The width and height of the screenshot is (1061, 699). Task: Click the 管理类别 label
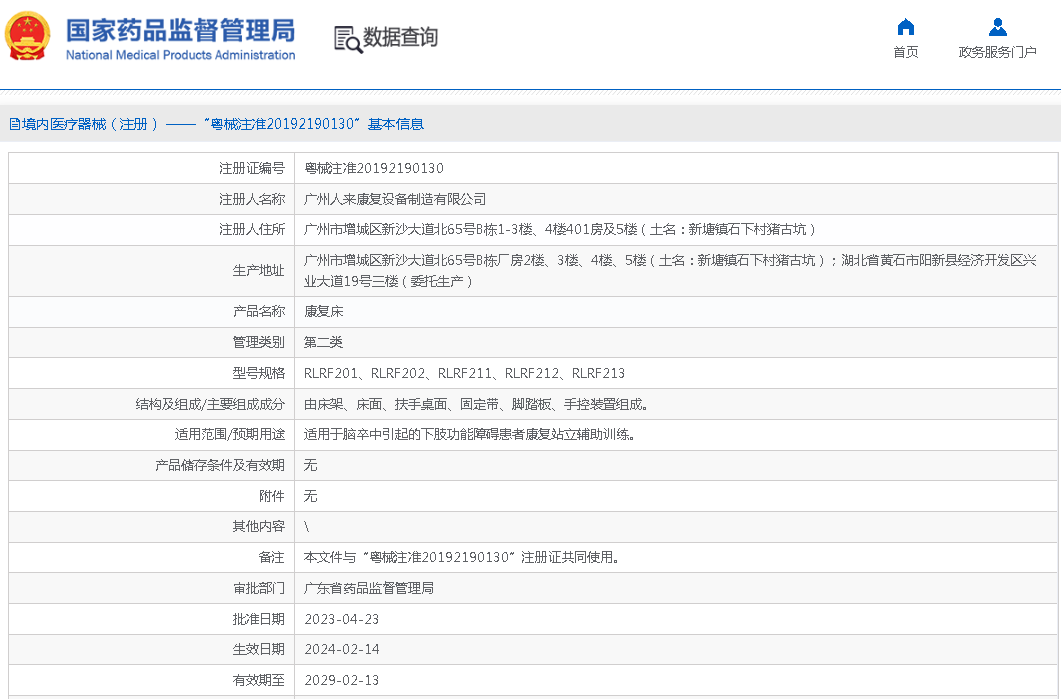pos(258,342)
